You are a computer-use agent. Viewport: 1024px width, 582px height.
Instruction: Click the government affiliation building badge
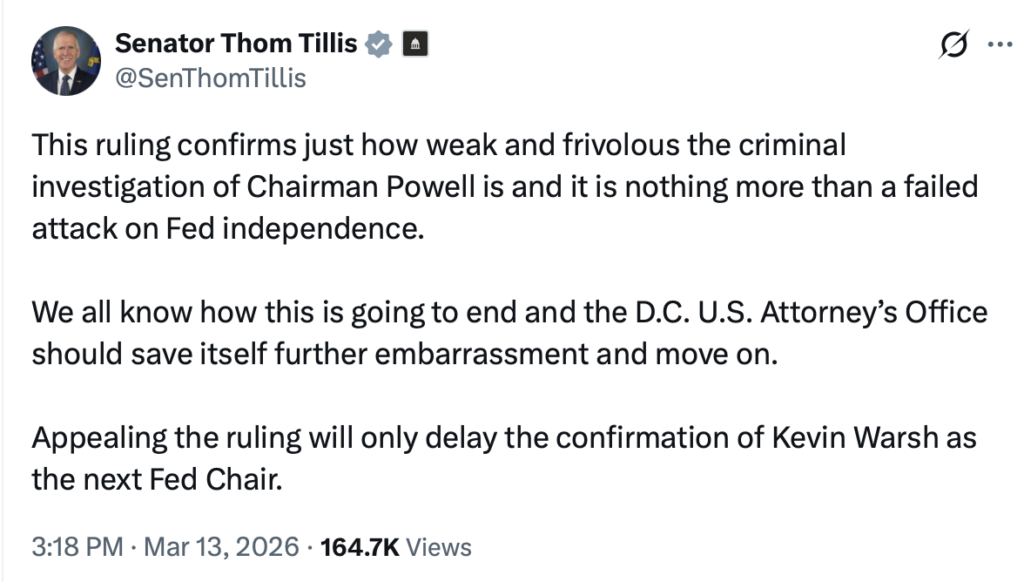[x=415, y=44]
